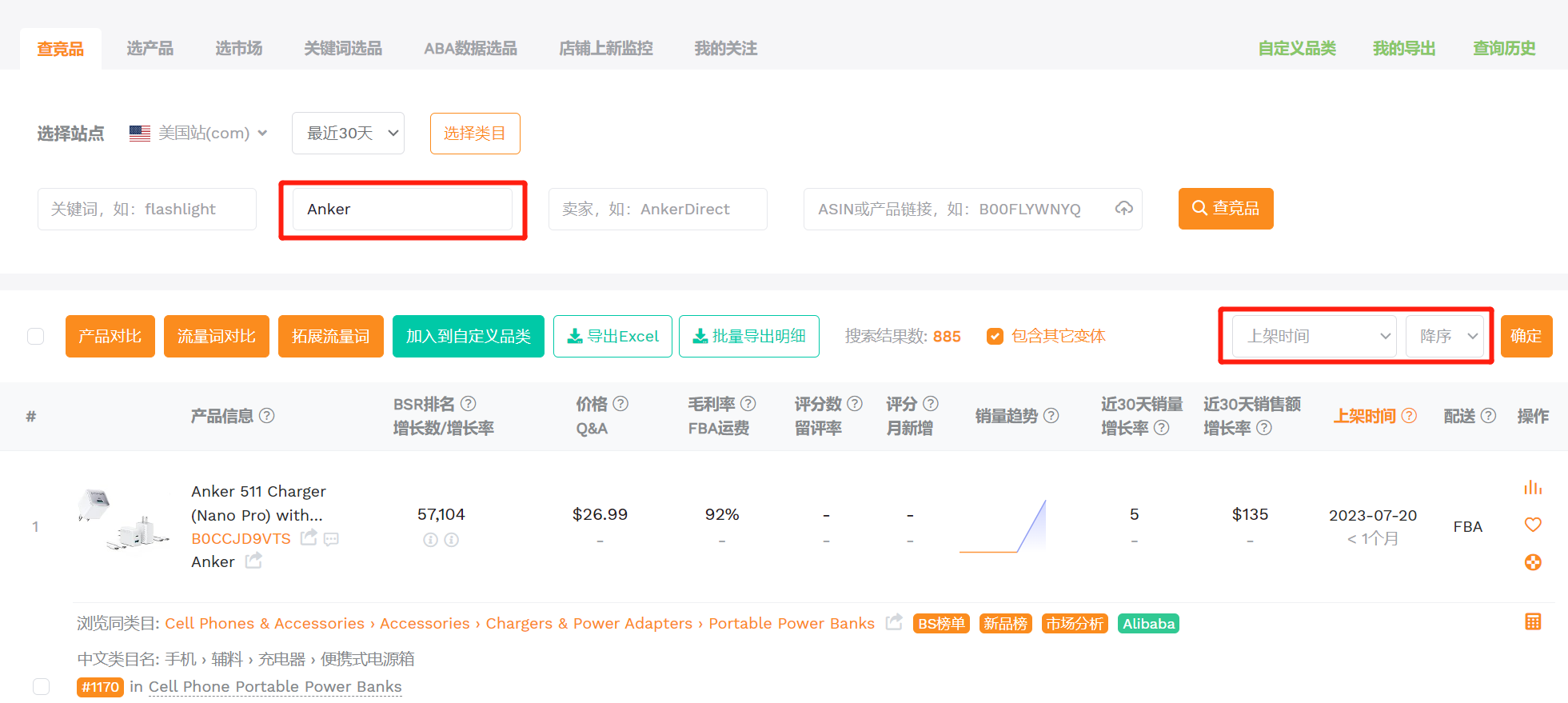Image resolution: width=1568 pixels, height=703 pixels.
Task: Click help icon beside 评分 header
Action: point(930,404)
